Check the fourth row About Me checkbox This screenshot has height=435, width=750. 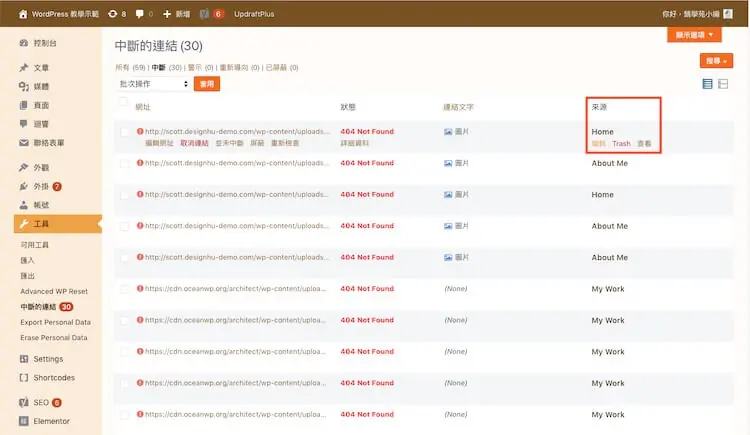(x=124, y=226)
